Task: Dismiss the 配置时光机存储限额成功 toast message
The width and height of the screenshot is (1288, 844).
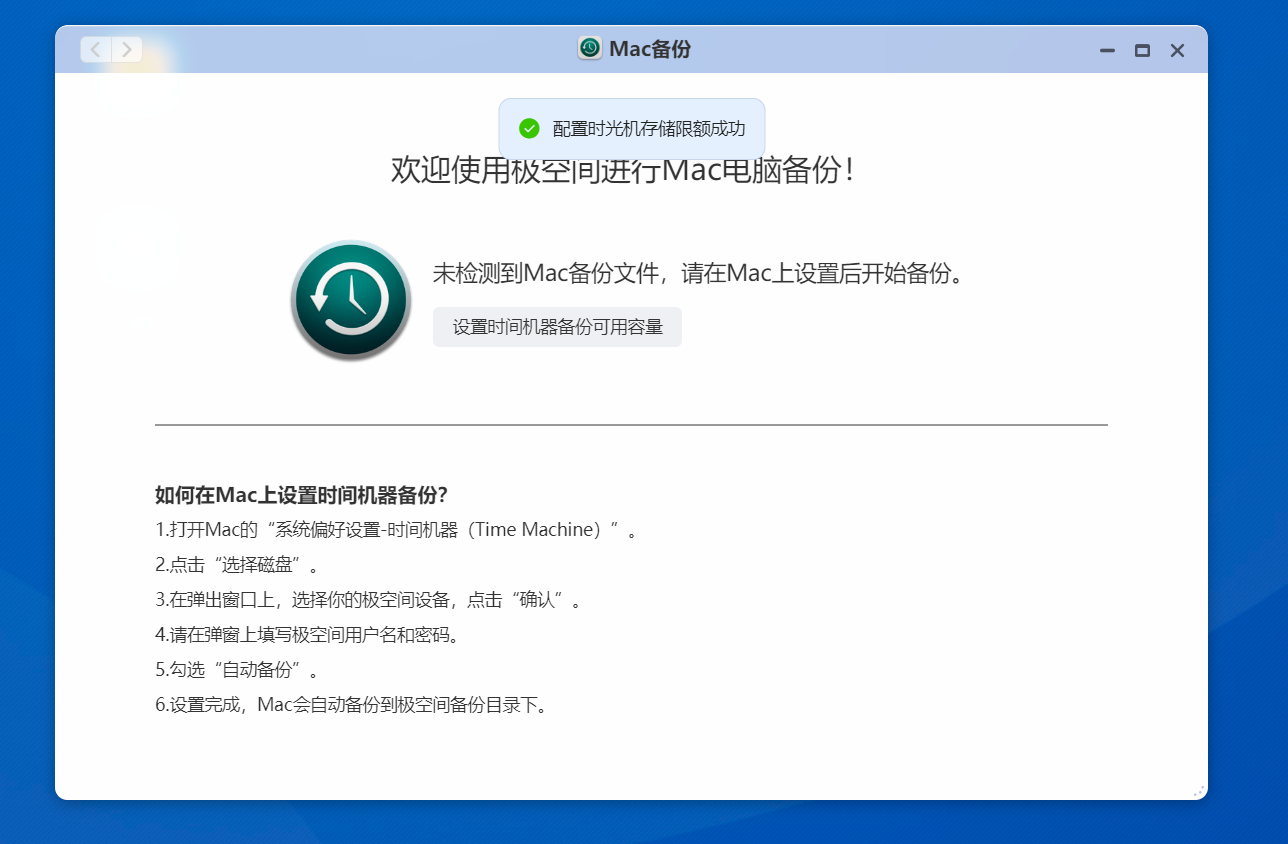Action: [650, 128]
